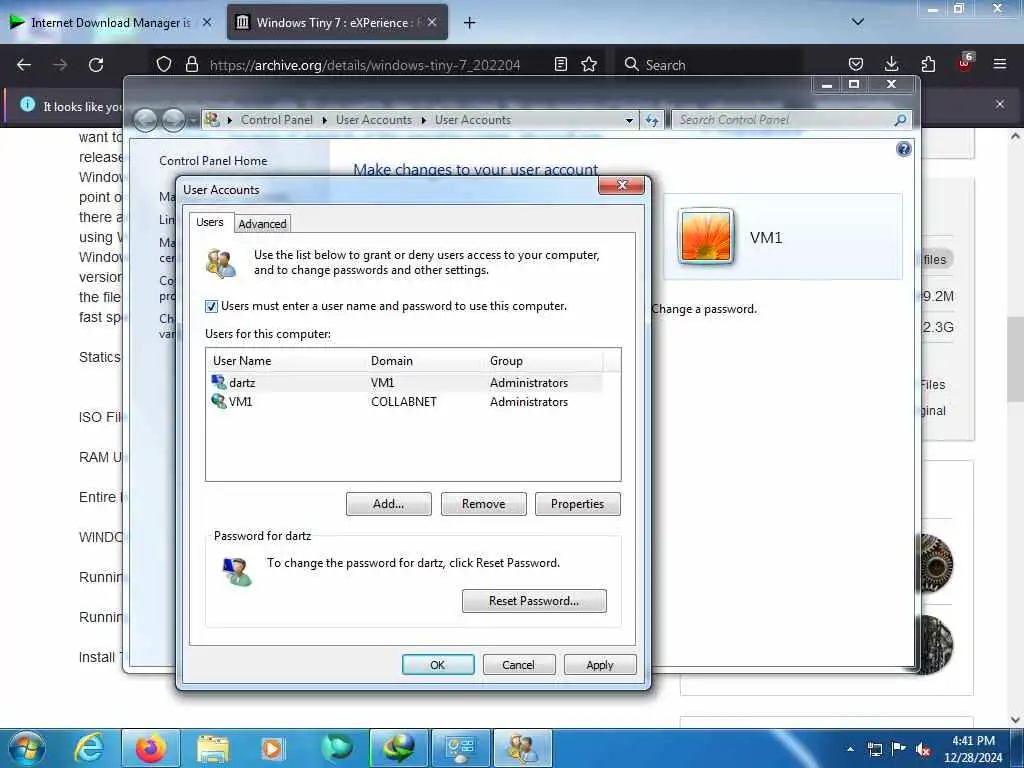Click the VM1 account picture

(x=705, y=236)
